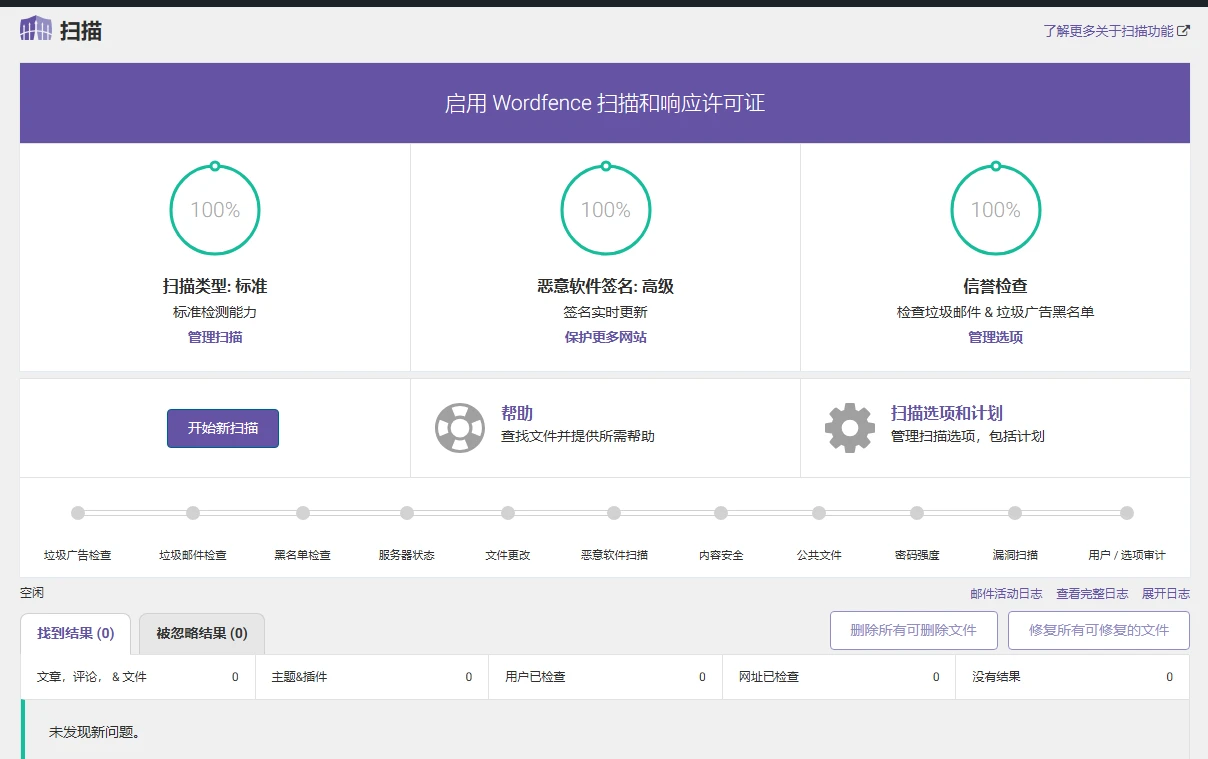Click the 用户 / 选项审计 stage marker
This screenshot has width=1208, height=759.
tap(1127, 512)
